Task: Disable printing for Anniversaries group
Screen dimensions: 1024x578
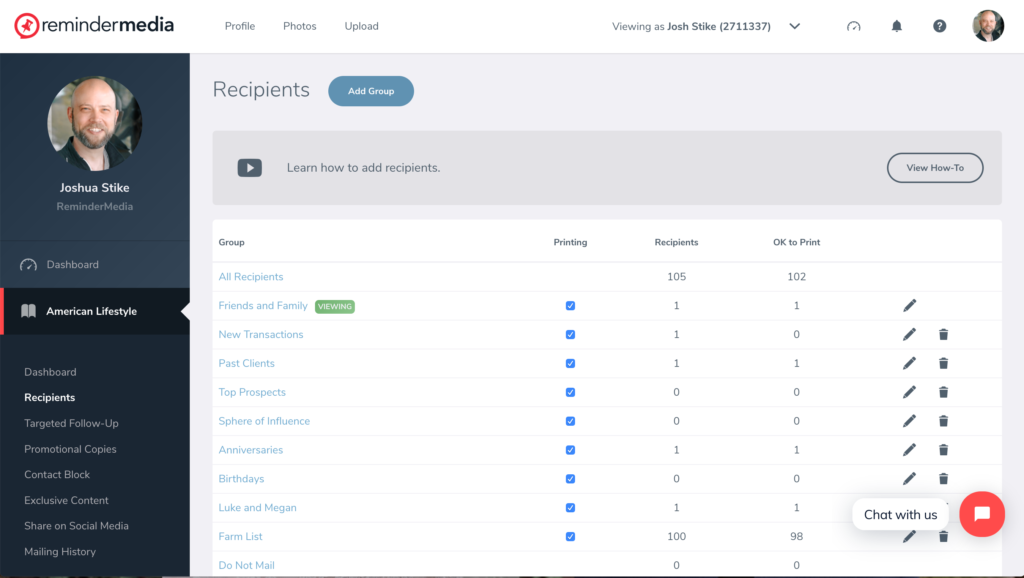Action: [x=570, y=450]
